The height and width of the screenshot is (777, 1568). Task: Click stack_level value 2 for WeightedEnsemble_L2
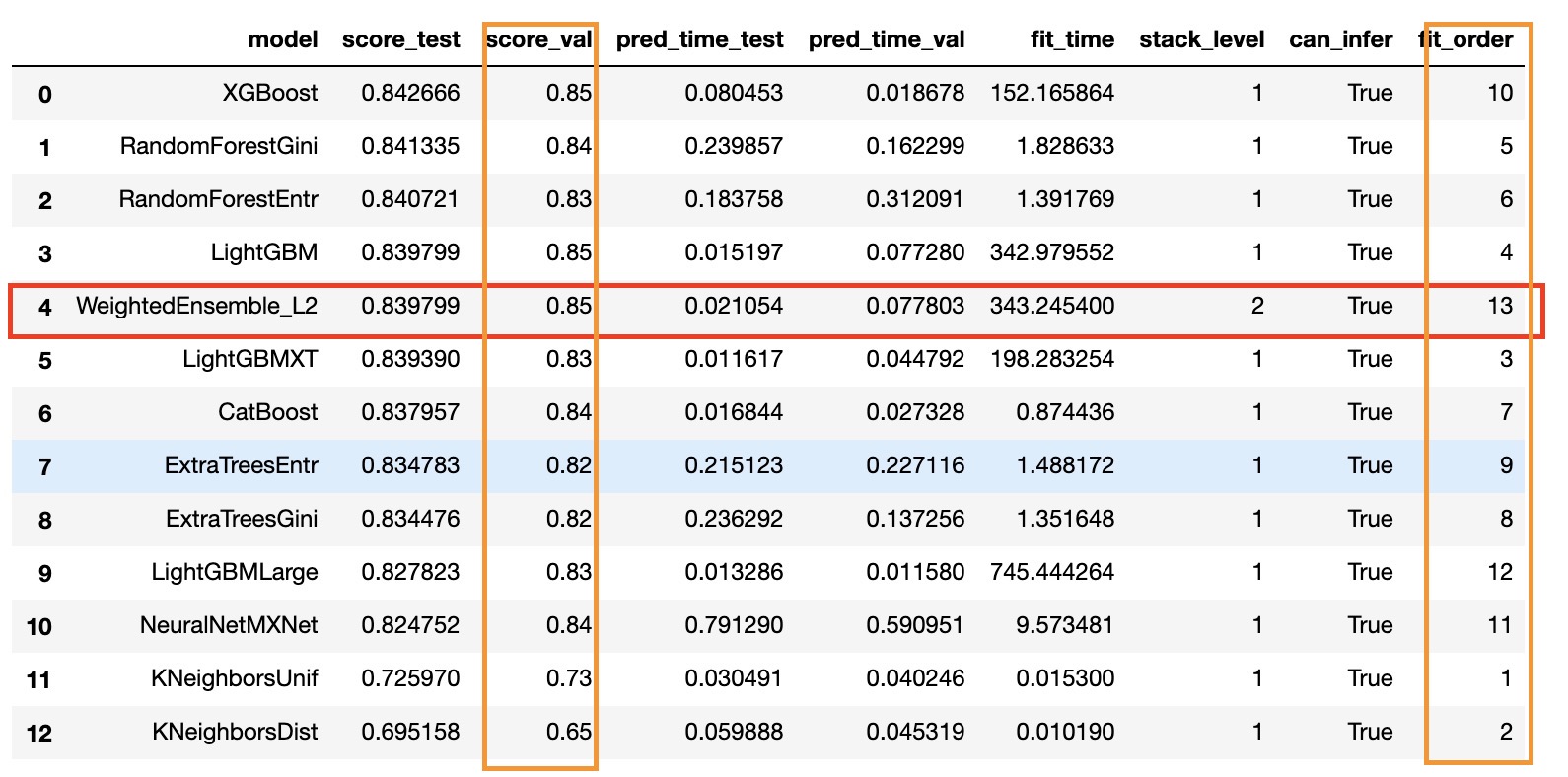(x=1257, y=306)
